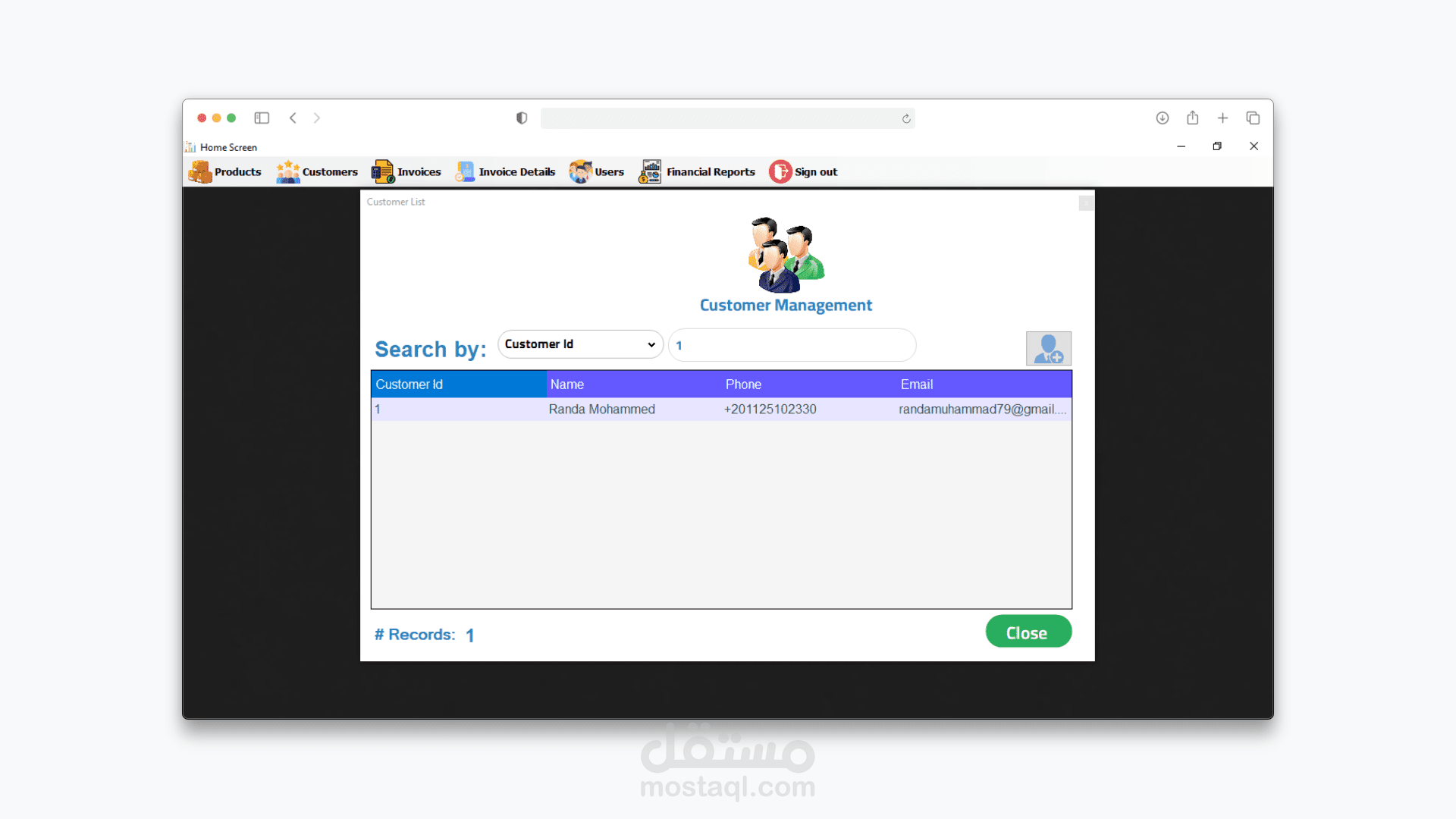
Task: Click the search text input field
Action: (x=792, y=346)
